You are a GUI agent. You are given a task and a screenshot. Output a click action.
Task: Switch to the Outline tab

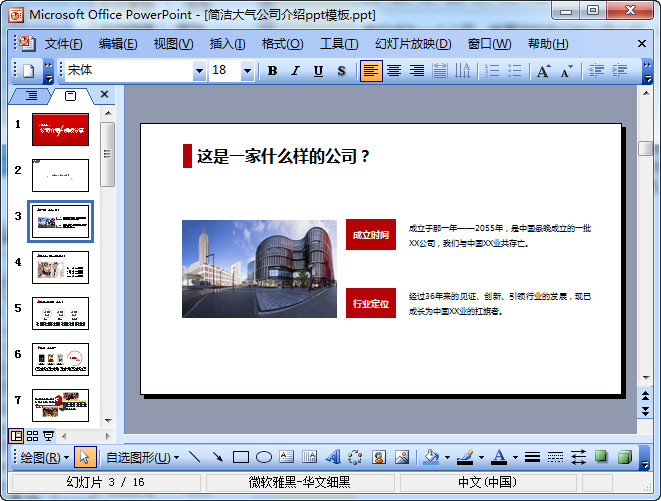pos(31,96)
